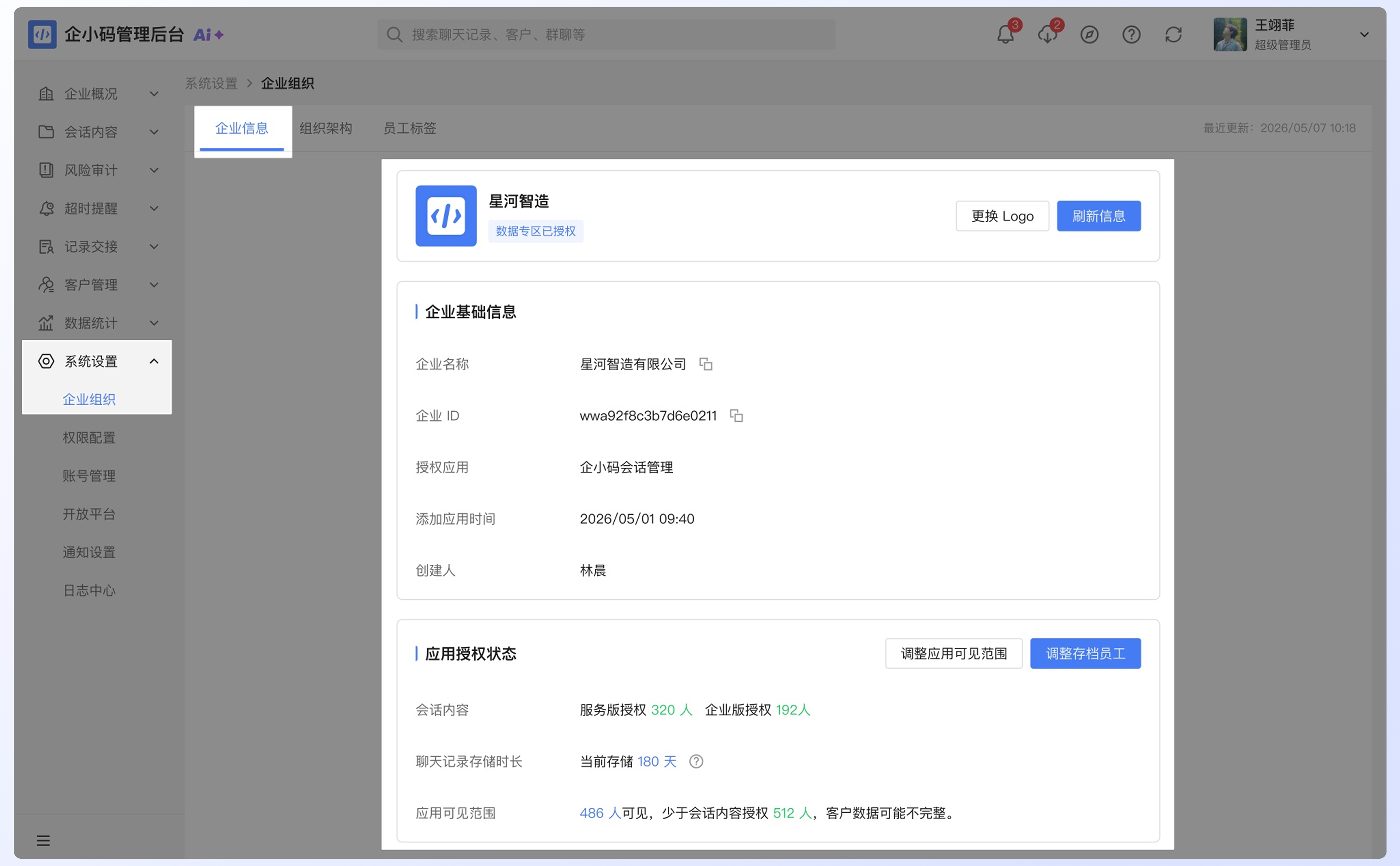
Task: Click the 系统设置 breadcrumb link
Action: click(211, 84)
